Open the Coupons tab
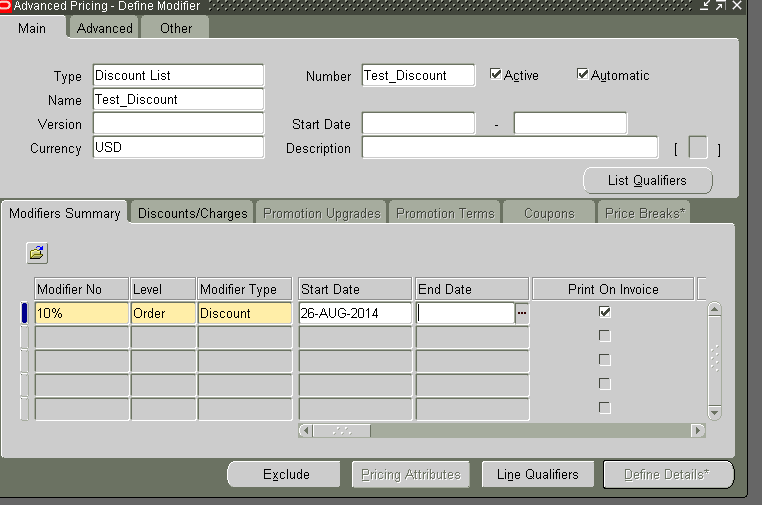762x505 pixels. (549, 213)
